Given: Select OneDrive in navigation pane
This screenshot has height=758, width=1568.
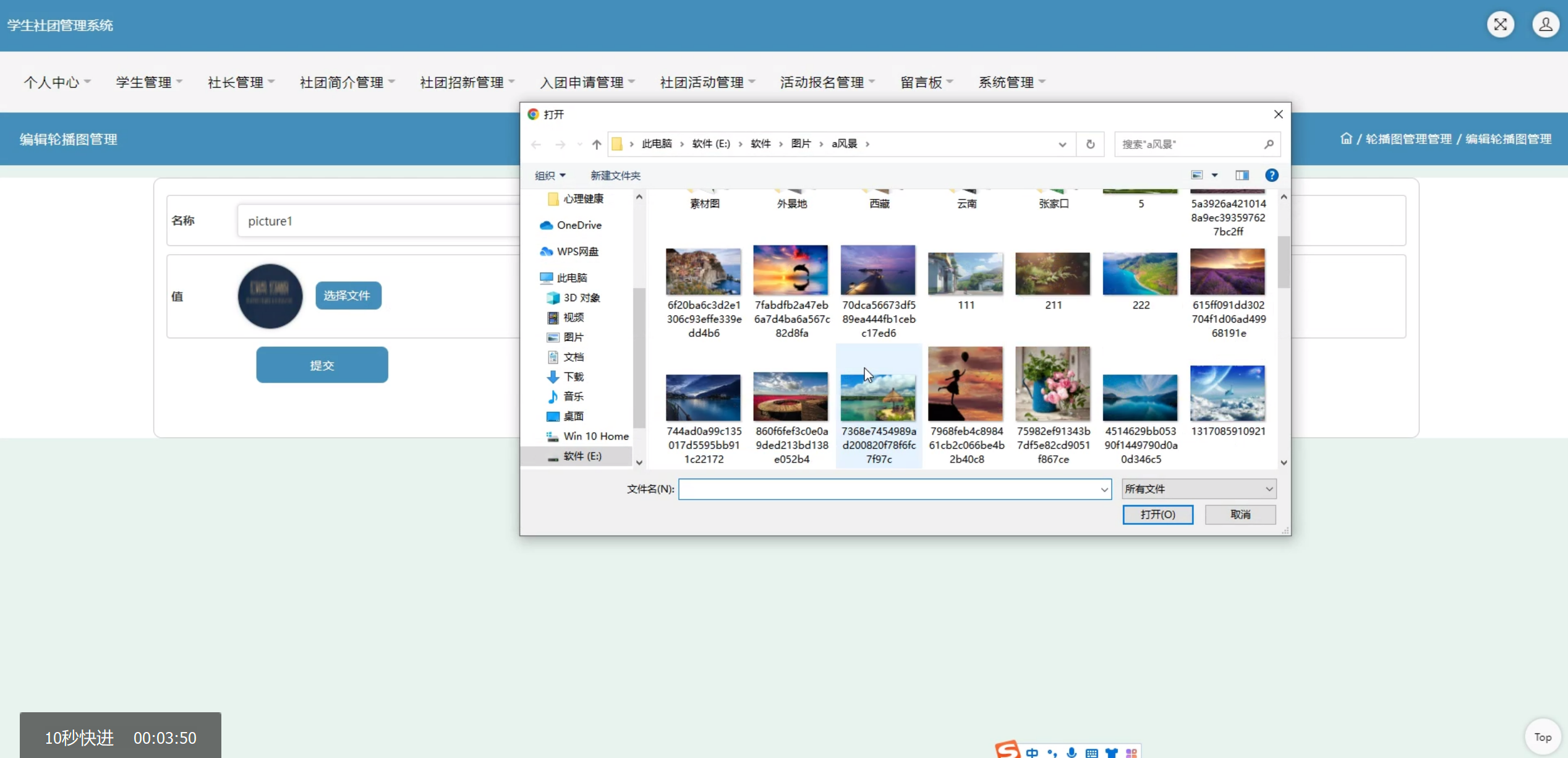Looking at the screenshot, I should click(578, 225).
